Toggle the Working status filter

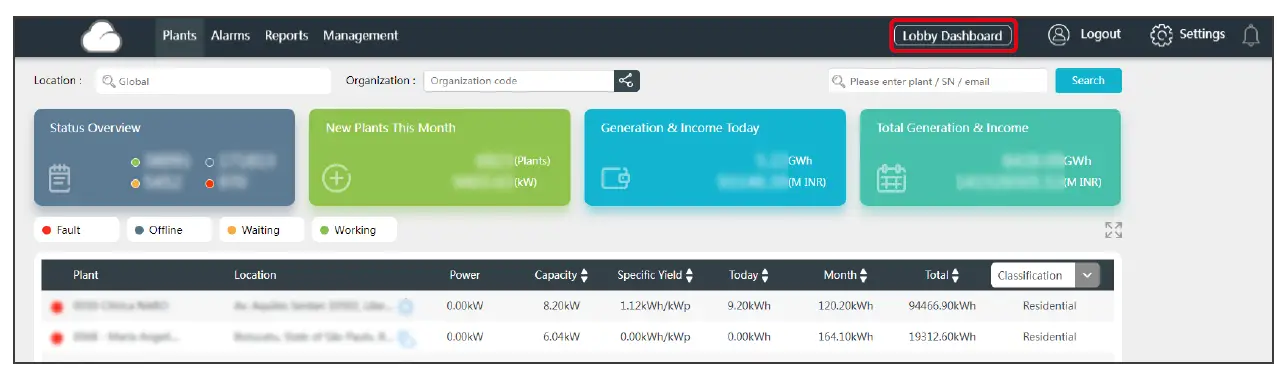click(x=354, y=230)
